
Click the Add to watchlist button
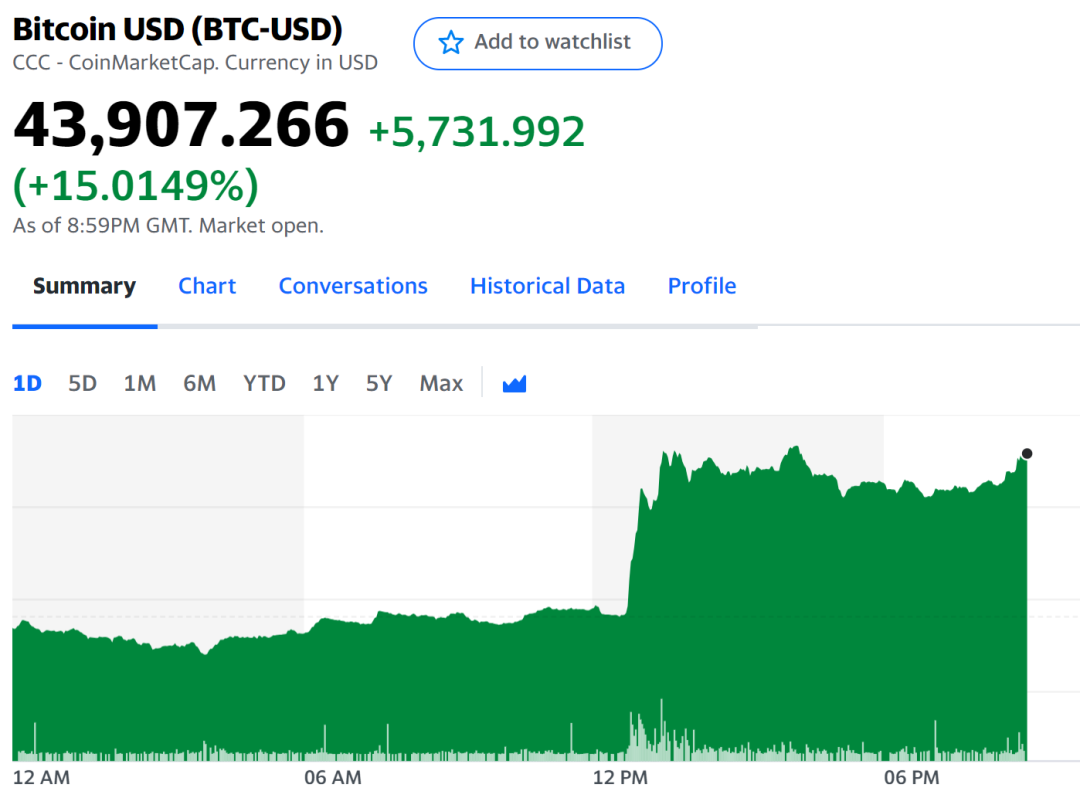coord(538,43)
